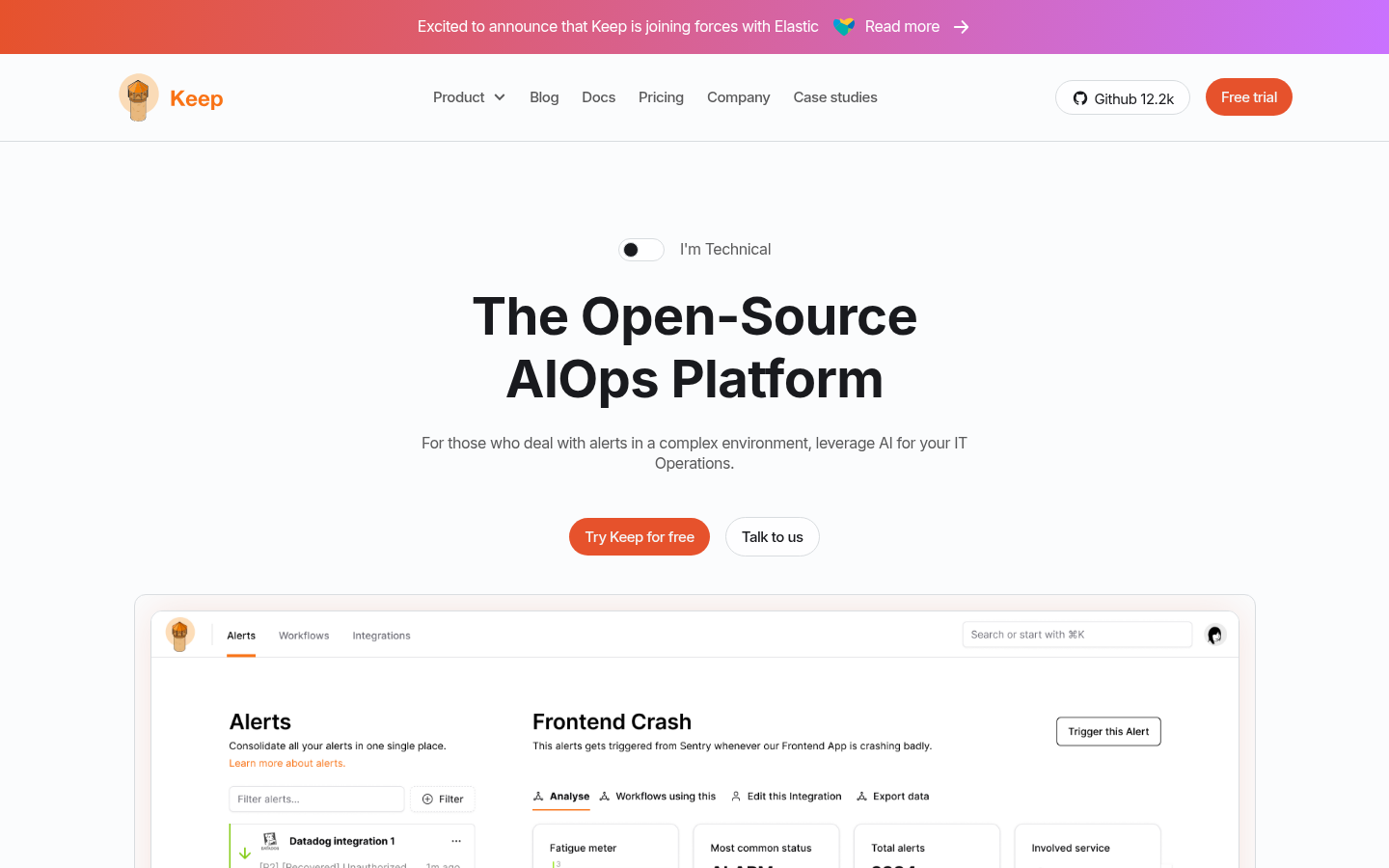Click the GitHub octocat icon
The height and width of the screenshot is (868, 1389).
point(1080,98)
